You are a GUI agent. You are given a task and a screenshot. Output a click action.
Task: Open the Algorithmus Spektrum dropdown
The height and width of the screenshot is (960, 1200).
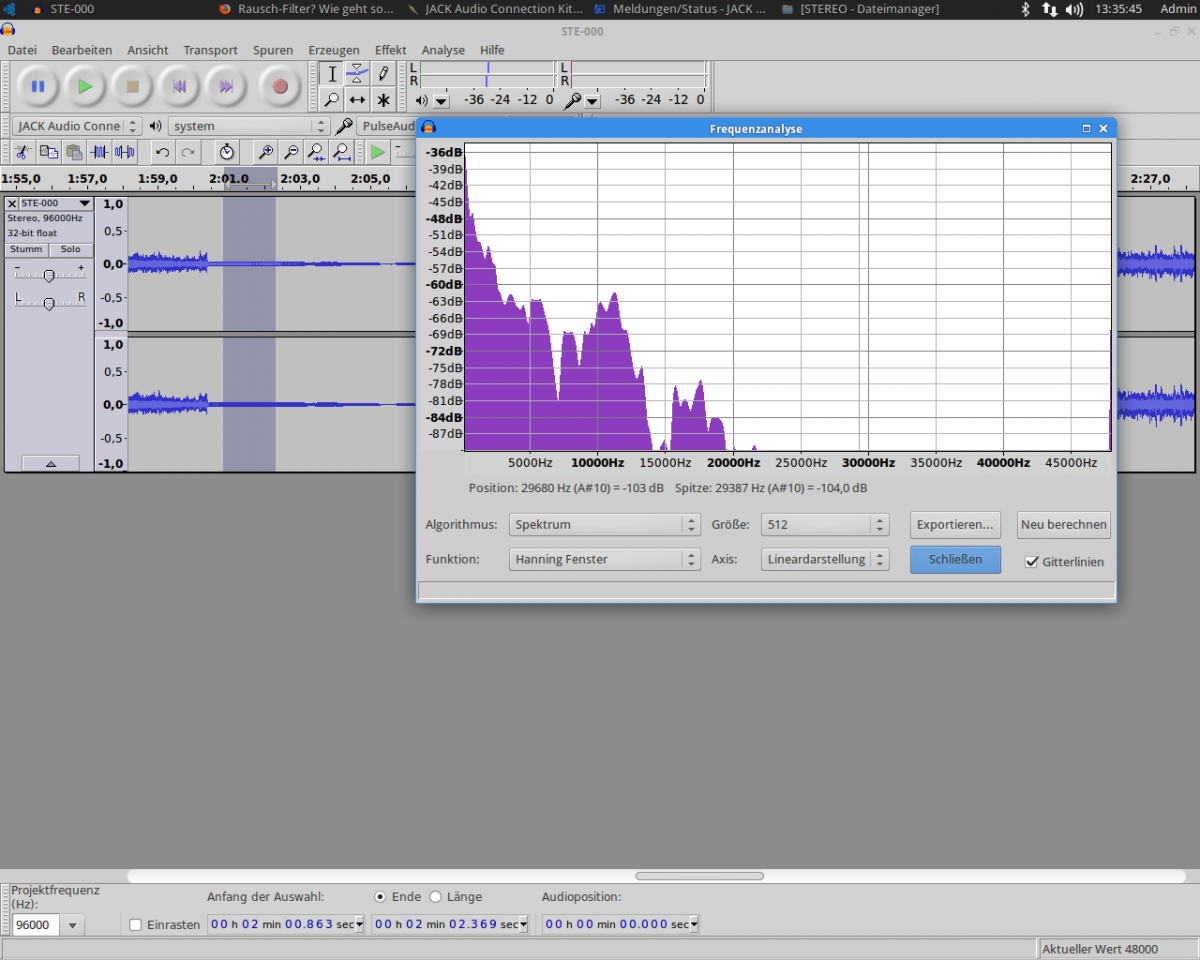click(x=604, y=524)
